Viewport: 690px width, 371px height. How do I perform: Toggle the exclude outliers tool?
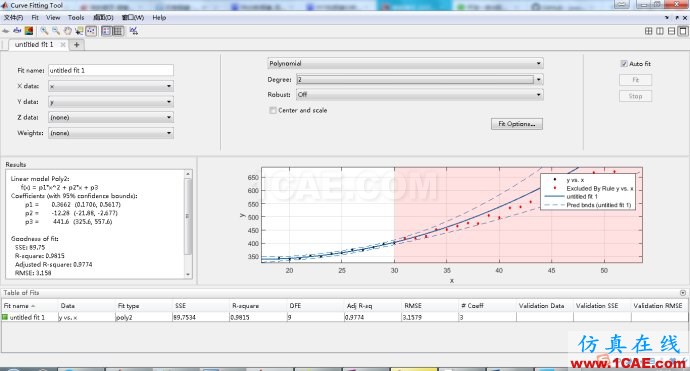point(91,31)
